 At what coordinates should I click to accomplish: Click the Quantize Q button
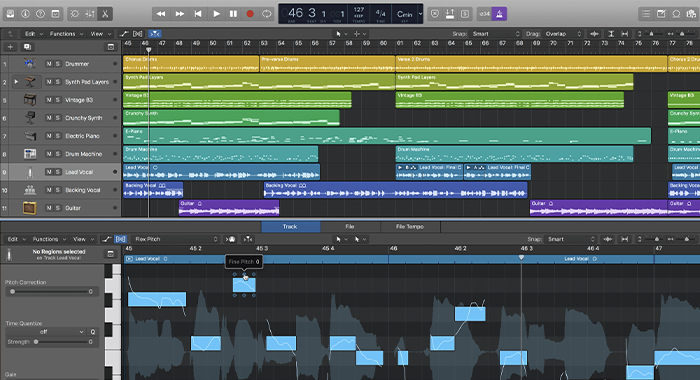click(x=93, y=332)
